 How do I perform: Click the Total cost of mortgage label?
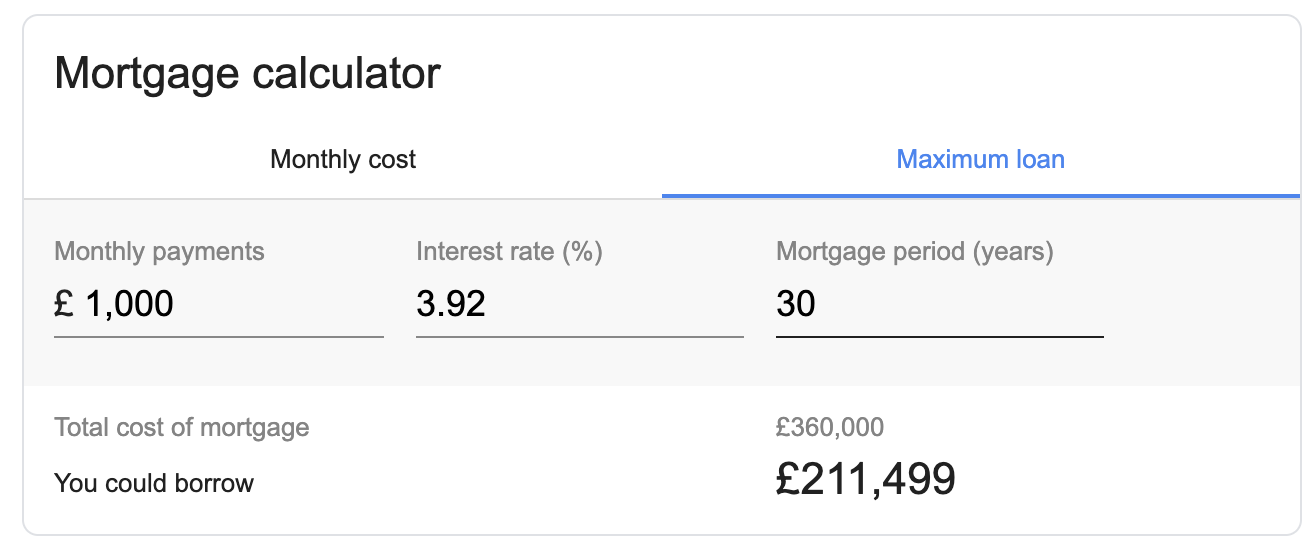181,428
